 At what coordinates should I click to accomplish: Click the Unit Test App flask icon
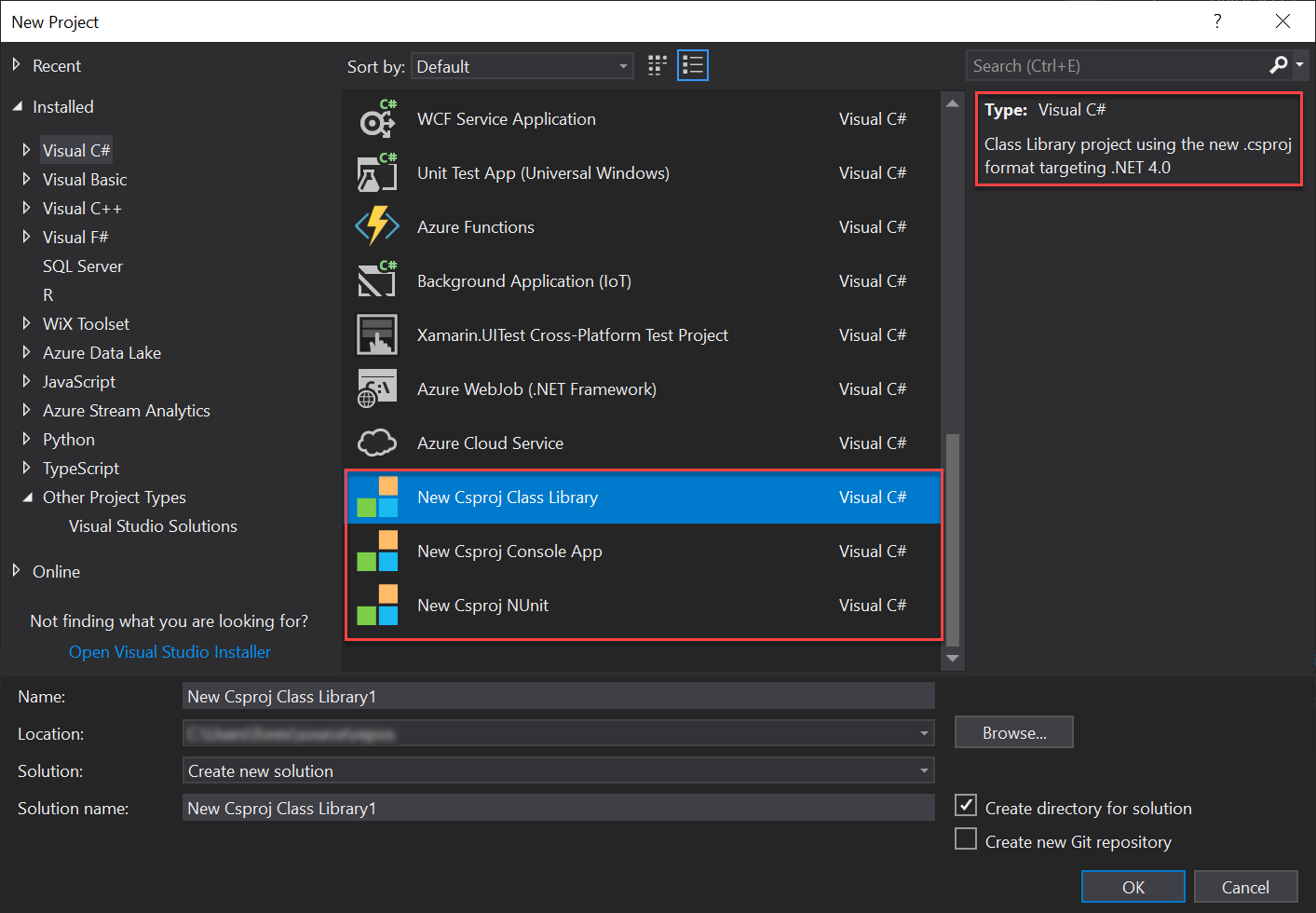pyautogui.click(x=377, y=173)
